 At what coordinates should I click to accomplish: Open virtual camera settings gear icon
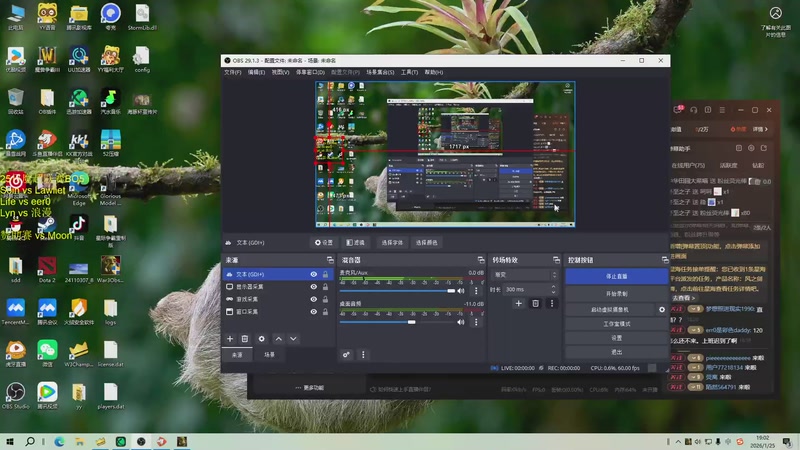pyautogui.click(x=662, y=310)
